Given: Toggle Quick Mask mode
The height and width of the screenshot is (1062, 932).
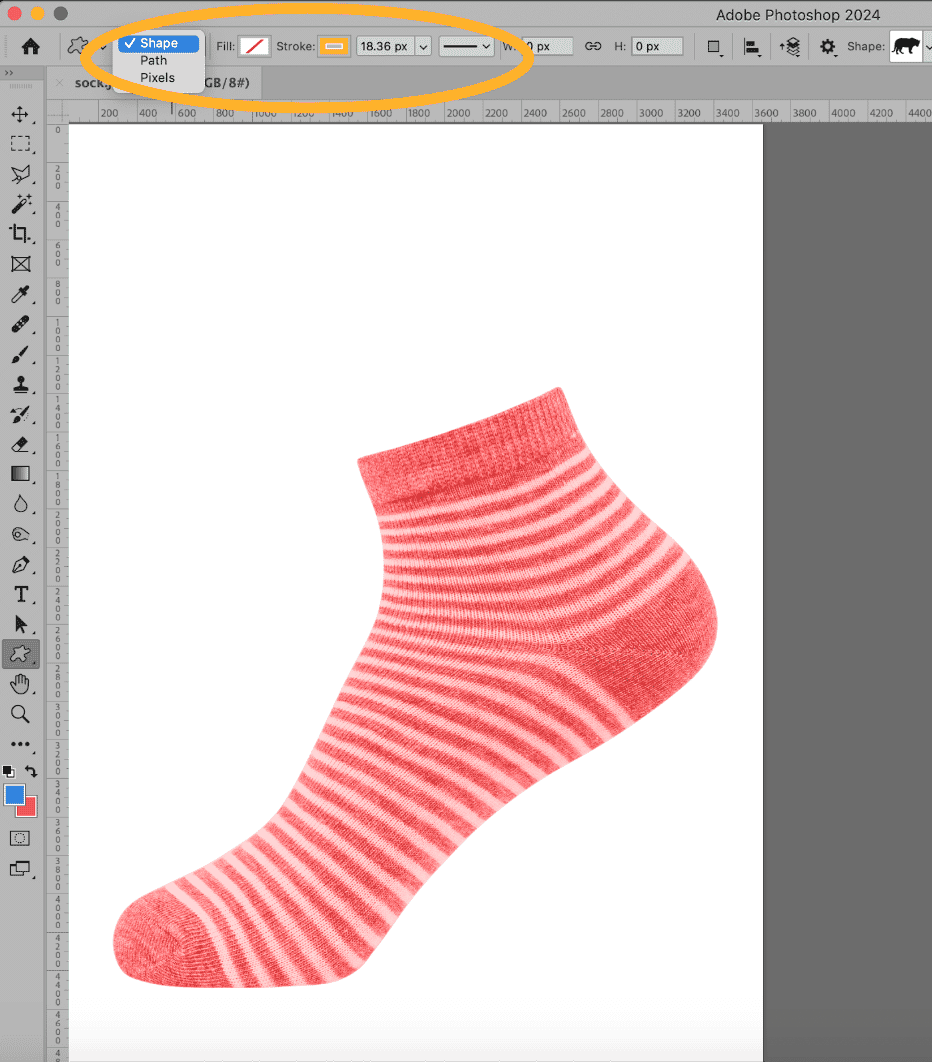Looking at the screenshot, I should (20, 838).
